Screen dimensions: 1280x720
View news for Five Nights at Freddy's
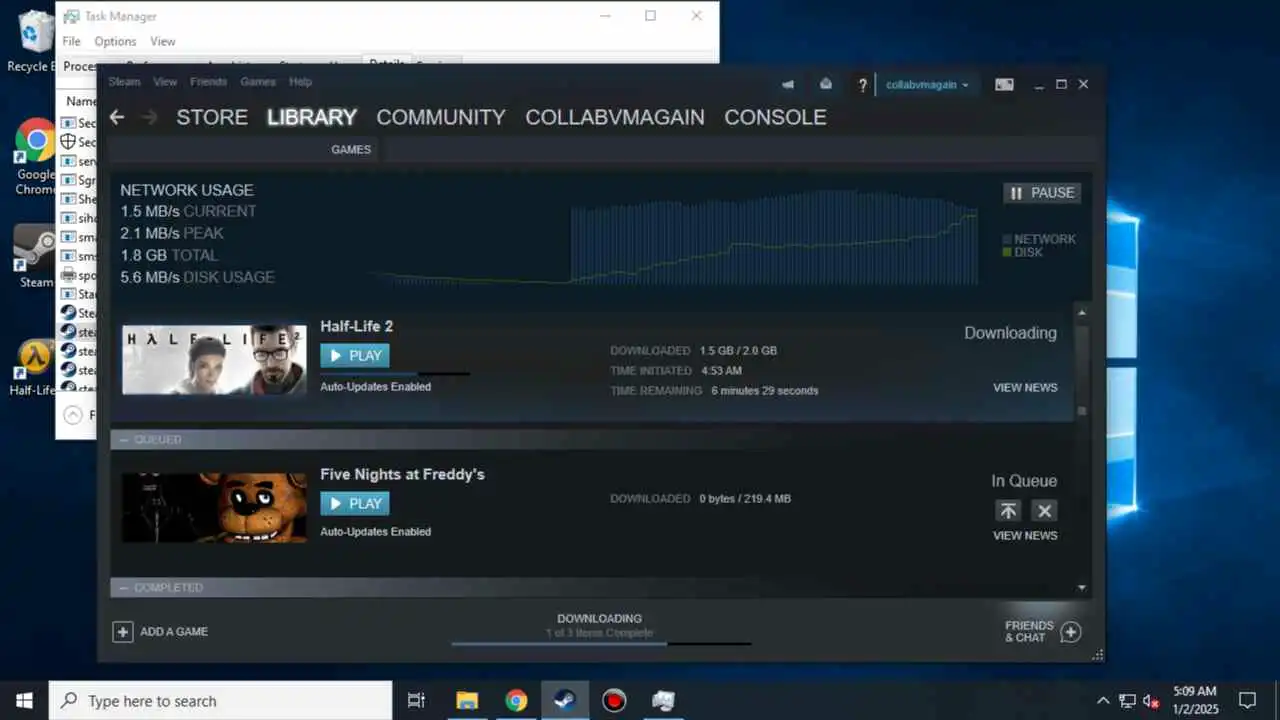tap(1025, 536)
